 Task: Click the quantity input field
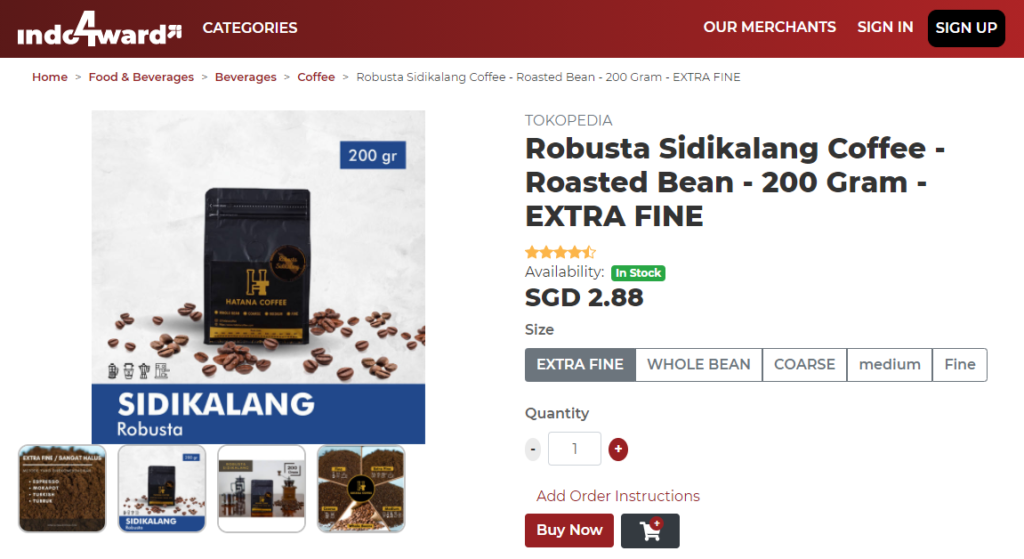[574, 449]
